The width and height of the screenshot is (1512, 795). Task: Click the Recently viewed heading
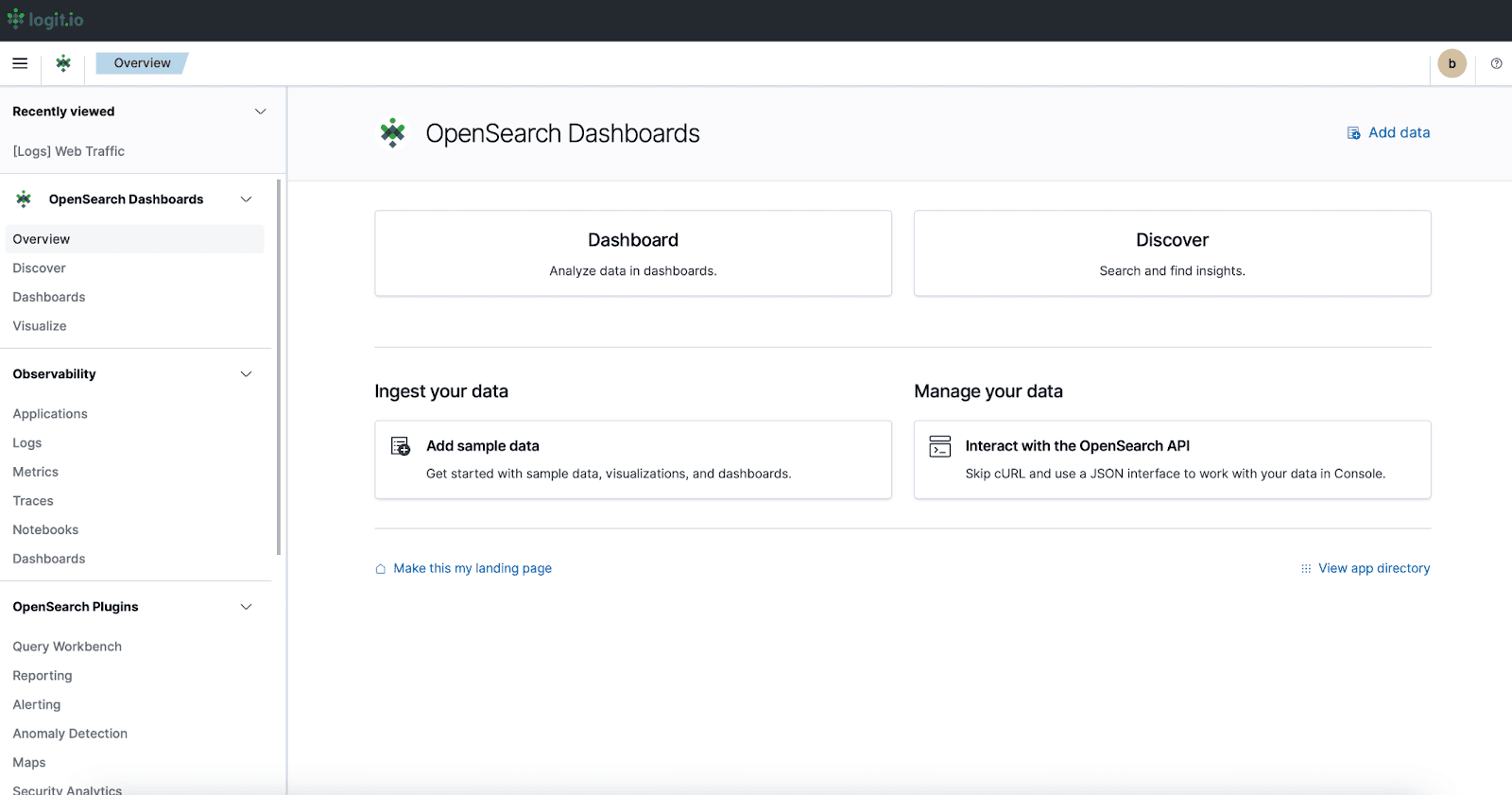[63, 112]
